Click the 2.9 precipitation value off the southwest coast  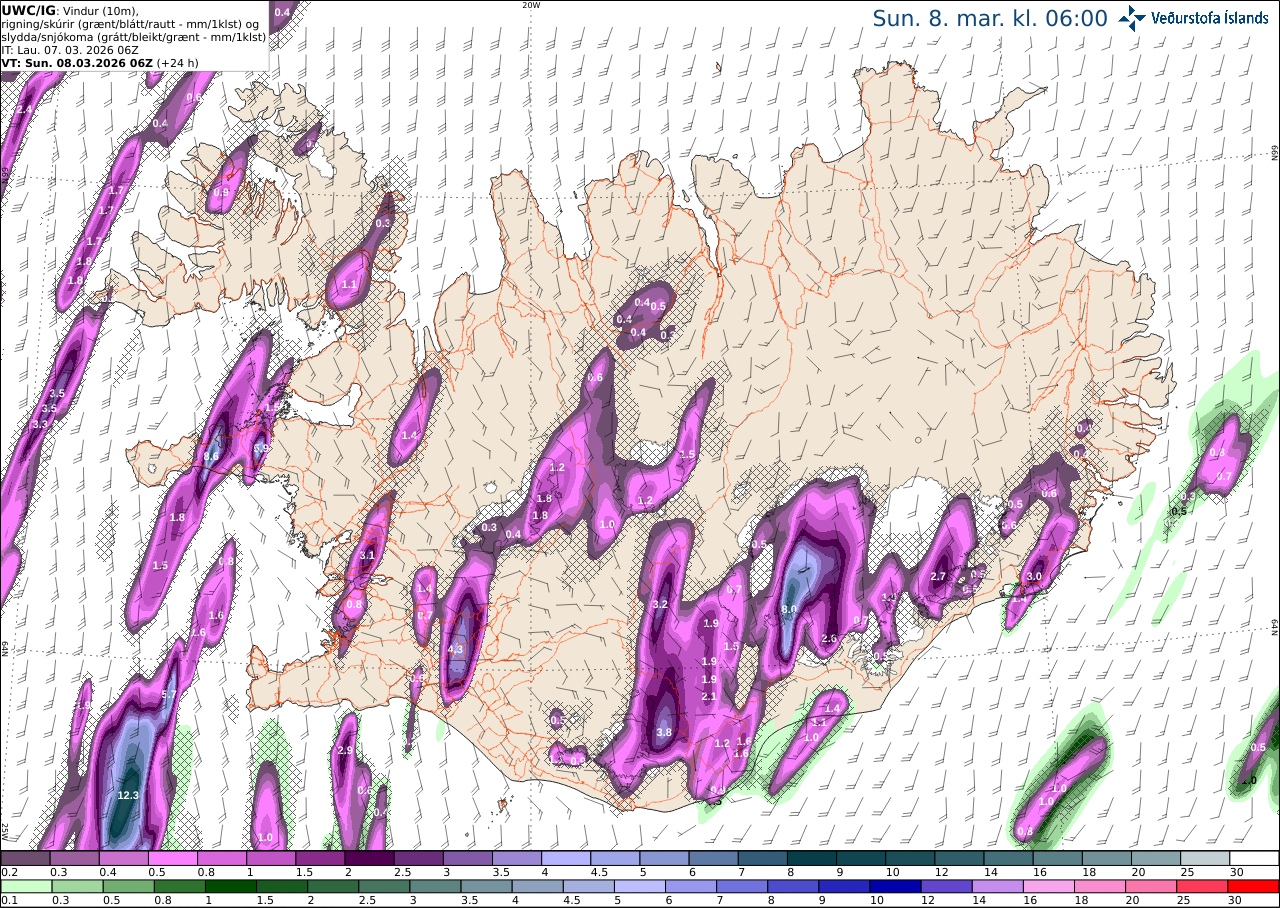[x=345, y=750]
